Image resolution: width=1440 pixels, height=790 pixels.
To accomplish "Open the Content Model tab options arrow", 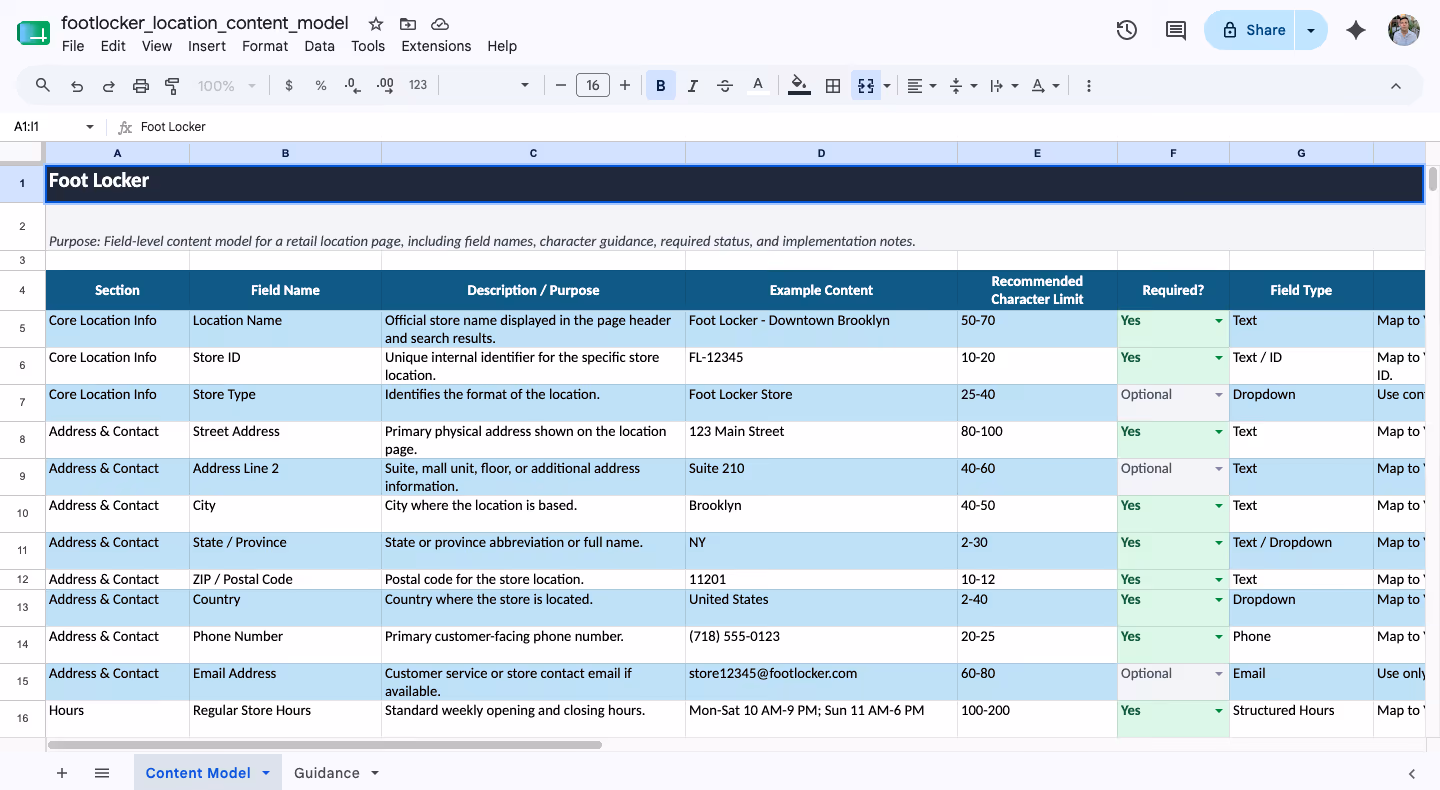I will (266, 773).
